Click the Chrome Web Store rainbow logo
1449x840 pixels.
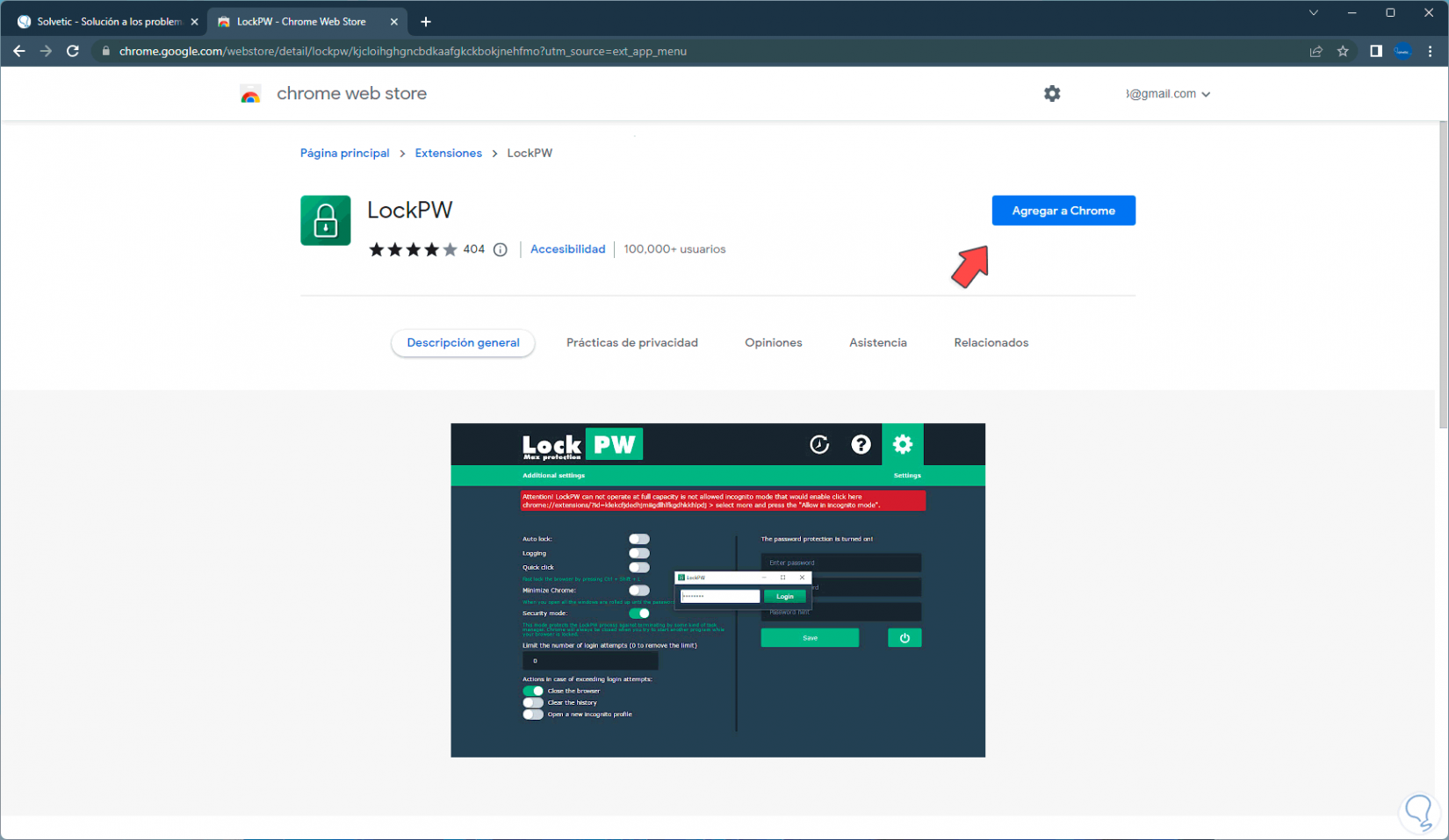(x=250, y=94)
